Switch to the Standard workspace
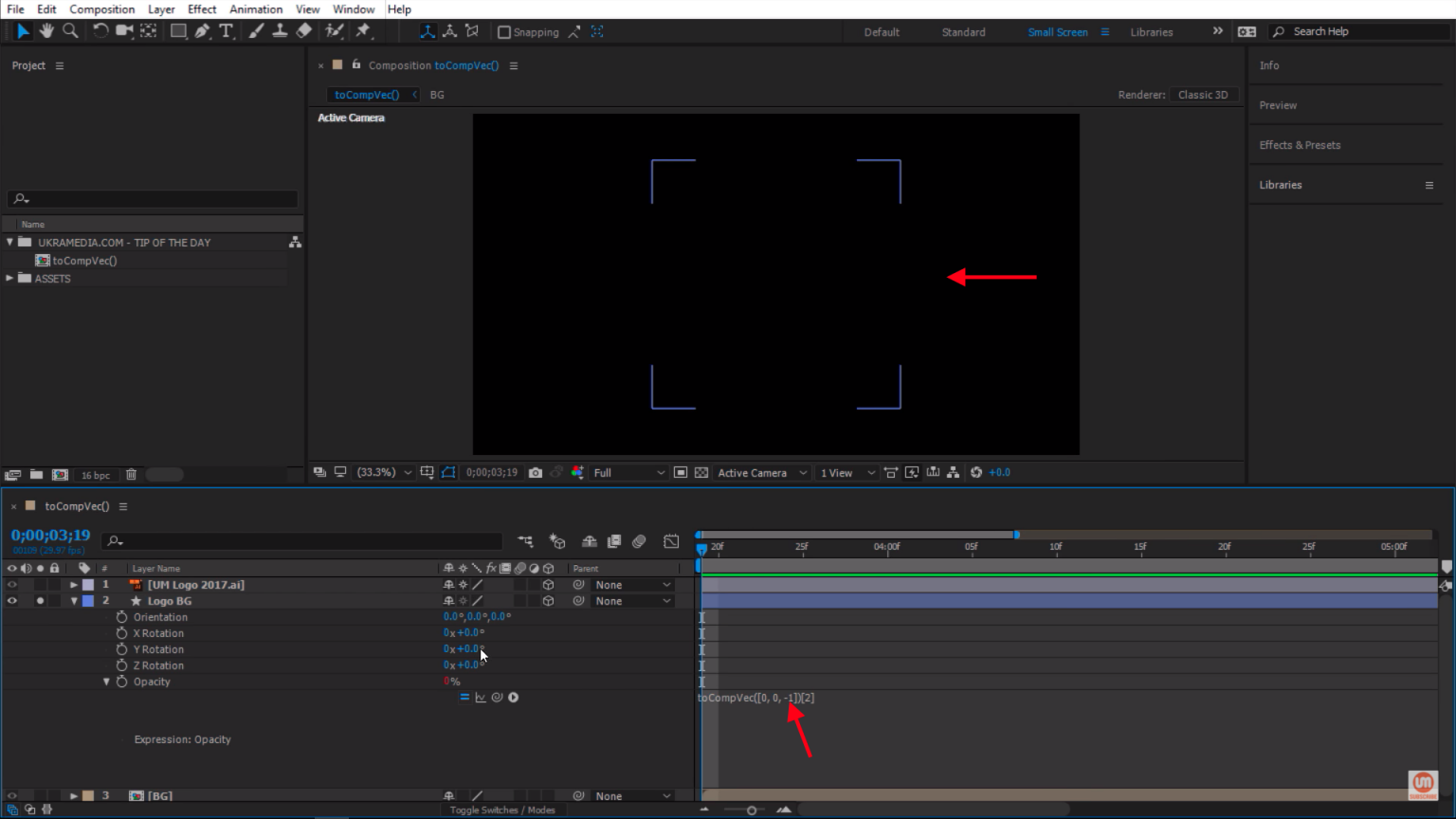Image resolution: width=1456 pixels, height=819 pixels. 963,32
